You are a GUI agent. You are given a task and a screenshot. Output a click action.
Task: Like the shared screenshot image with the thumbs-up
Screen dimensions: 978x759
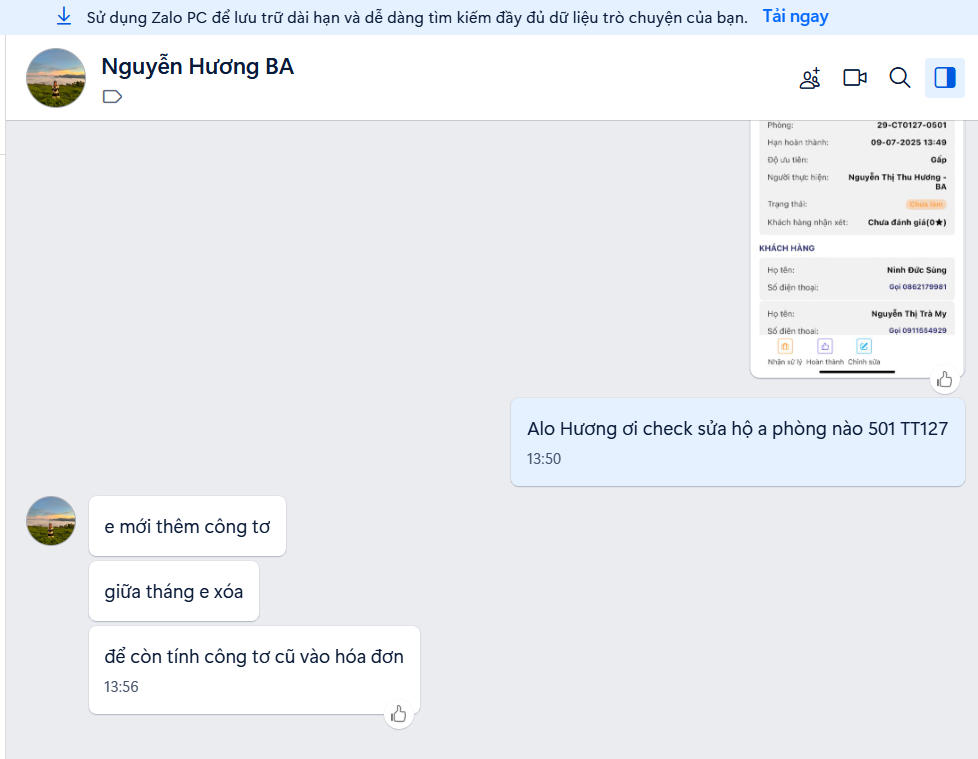tap(944, 379)
